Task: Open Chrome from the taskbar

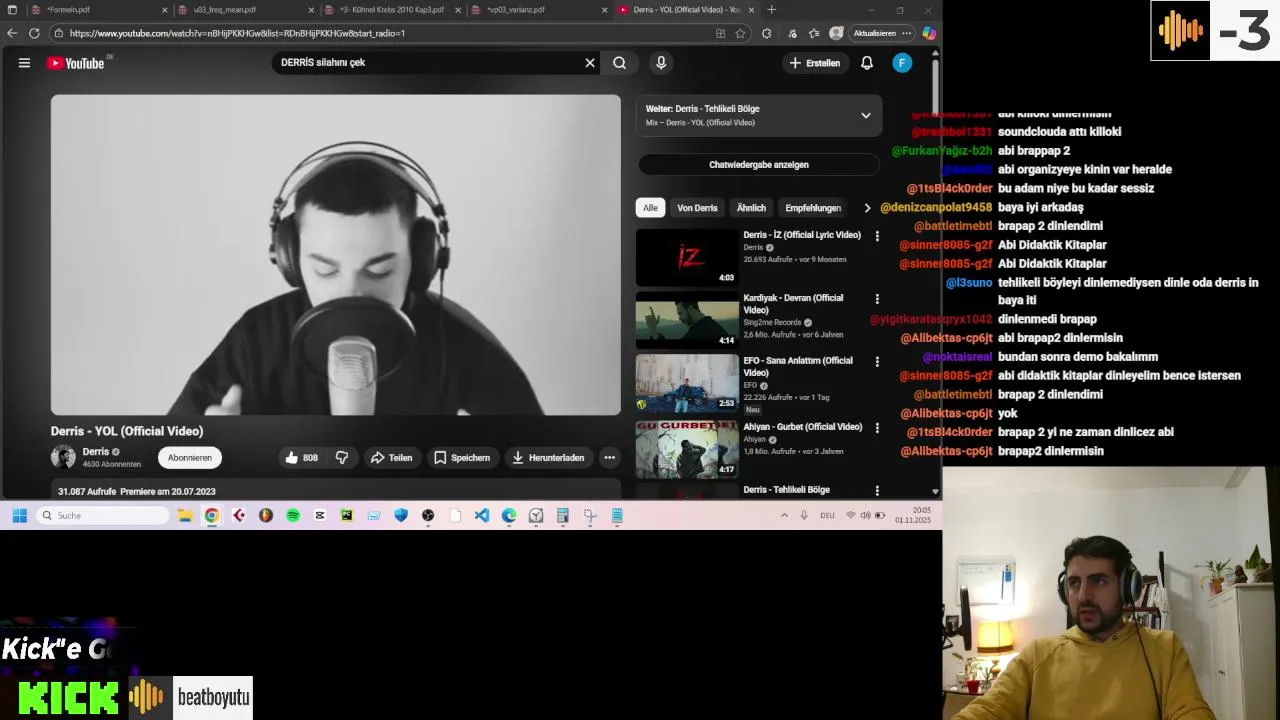Action: tap(212, 516)
